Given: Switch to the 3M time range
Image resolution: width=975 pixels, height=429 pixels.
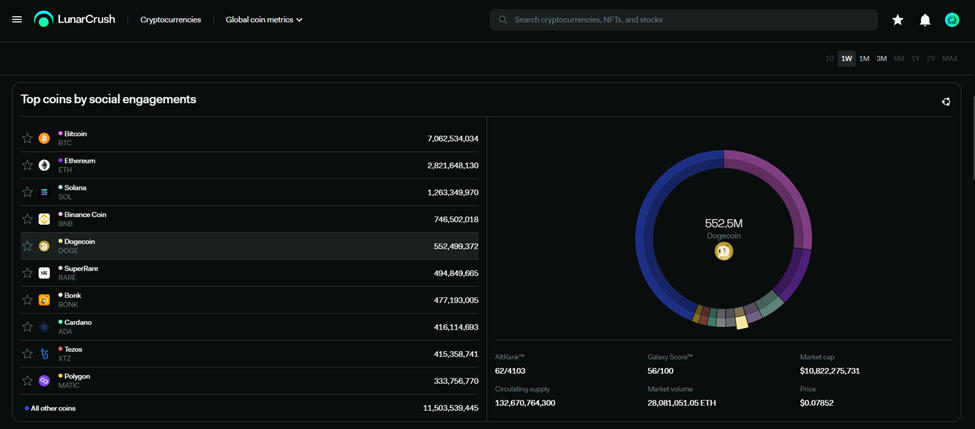Looking at the screenshot, I should pos(881,59).
